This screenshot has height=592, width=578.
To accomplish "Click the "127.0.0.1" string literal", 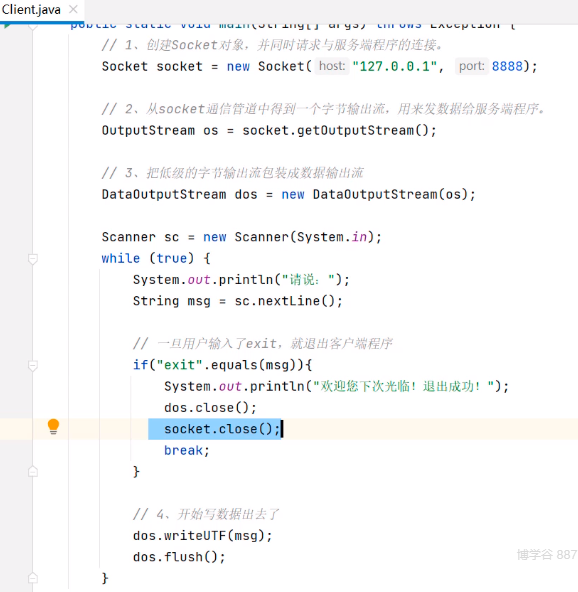I will point(395,66).
